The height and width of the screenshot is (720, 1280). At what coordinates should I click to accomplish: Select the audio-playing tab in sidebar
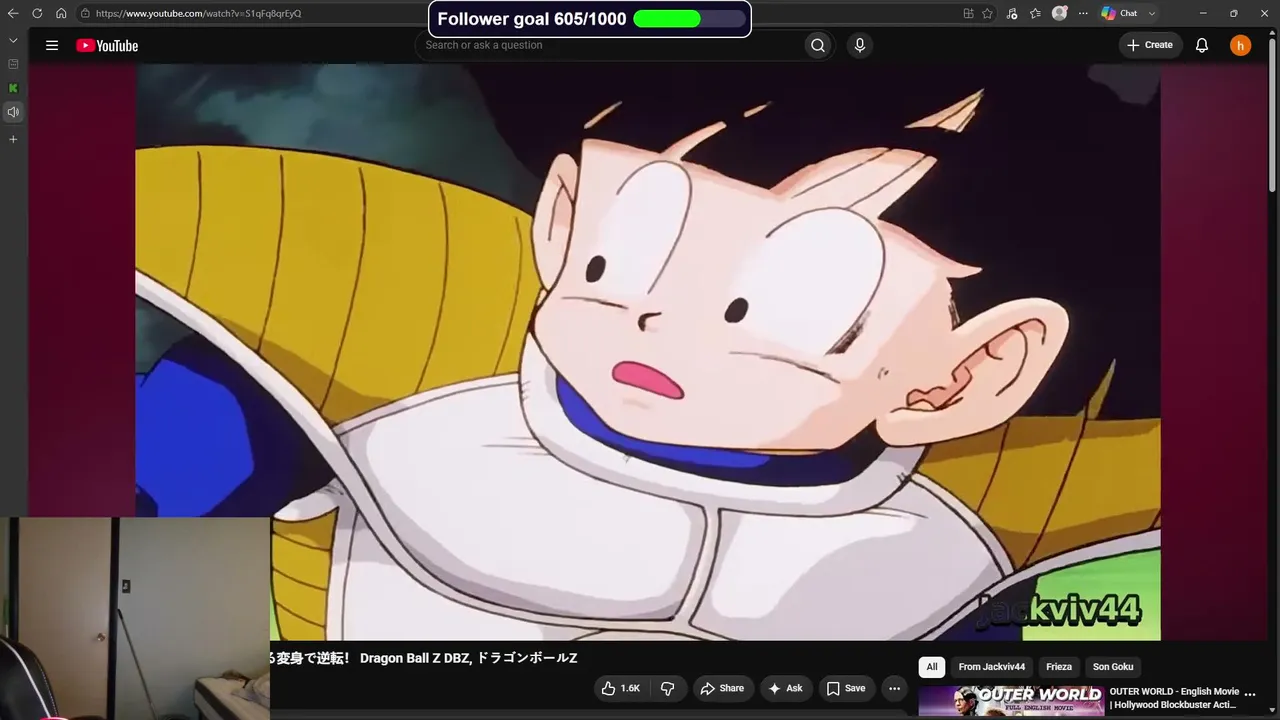pos(13,112)
